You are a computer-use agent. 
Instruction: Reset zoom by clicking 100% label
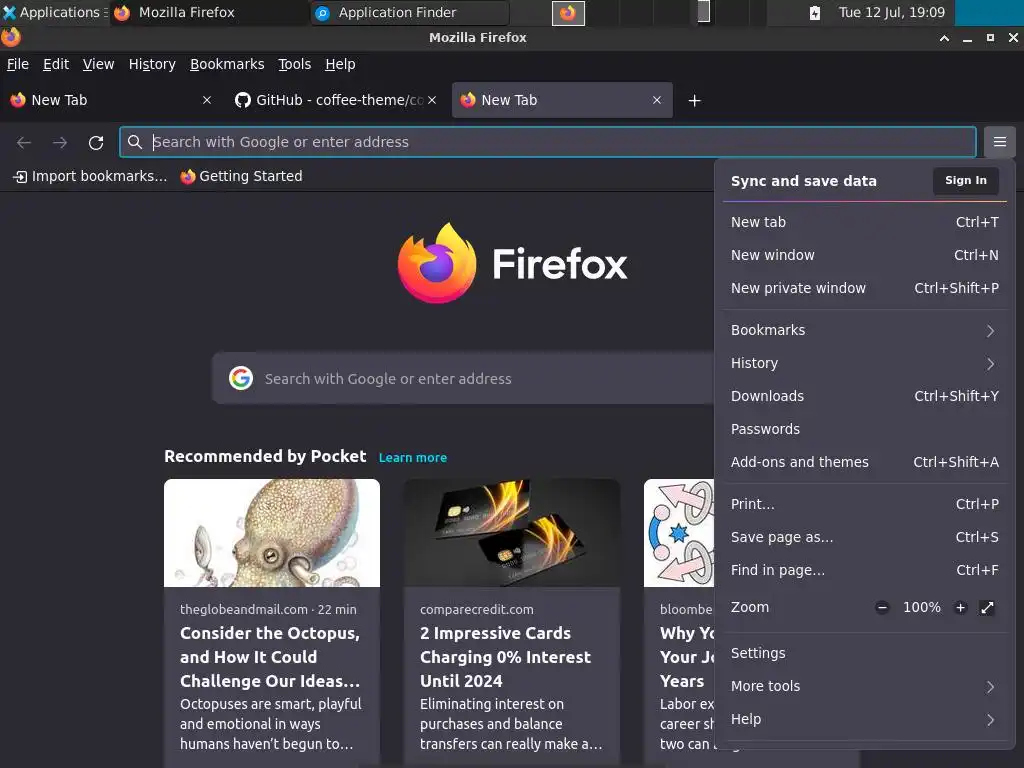tap(921, 607)
